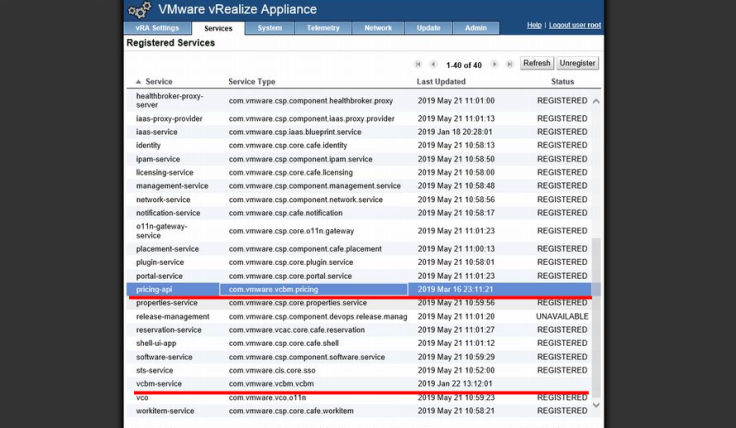Screen dimensions: 736x428
Task: Select the o11n-gateway-service row
Action: [x=359, y=231]
